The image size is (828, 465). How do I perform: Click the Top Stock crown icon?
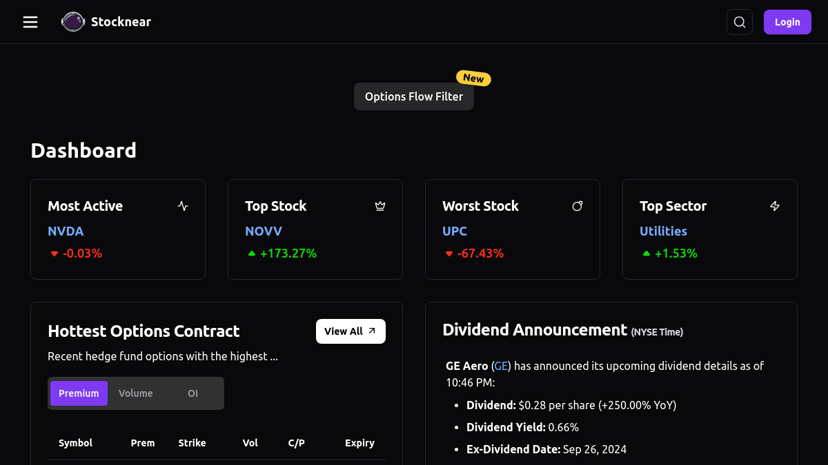[380, 206]
